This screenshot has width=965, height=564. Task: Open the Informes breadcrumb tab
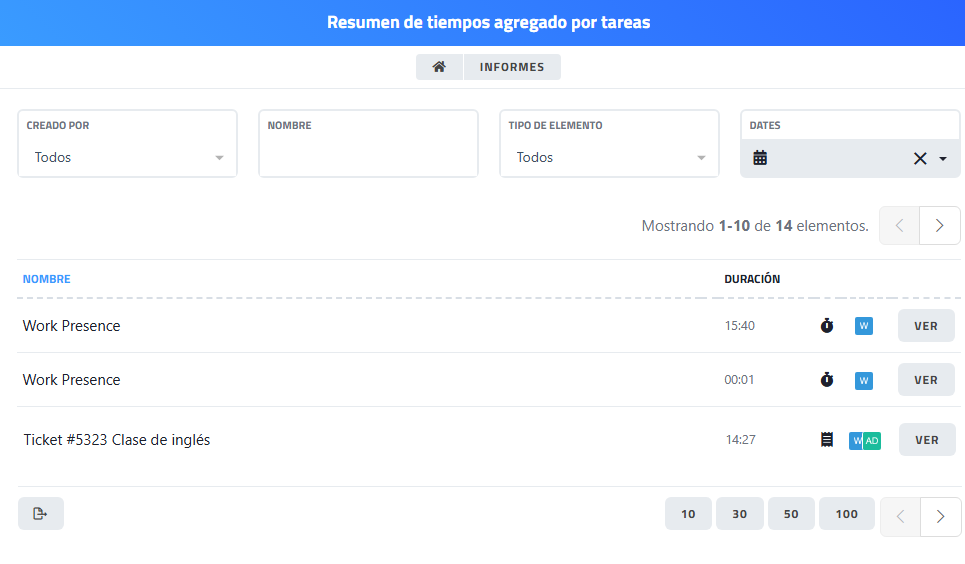[x=512, y=67]
